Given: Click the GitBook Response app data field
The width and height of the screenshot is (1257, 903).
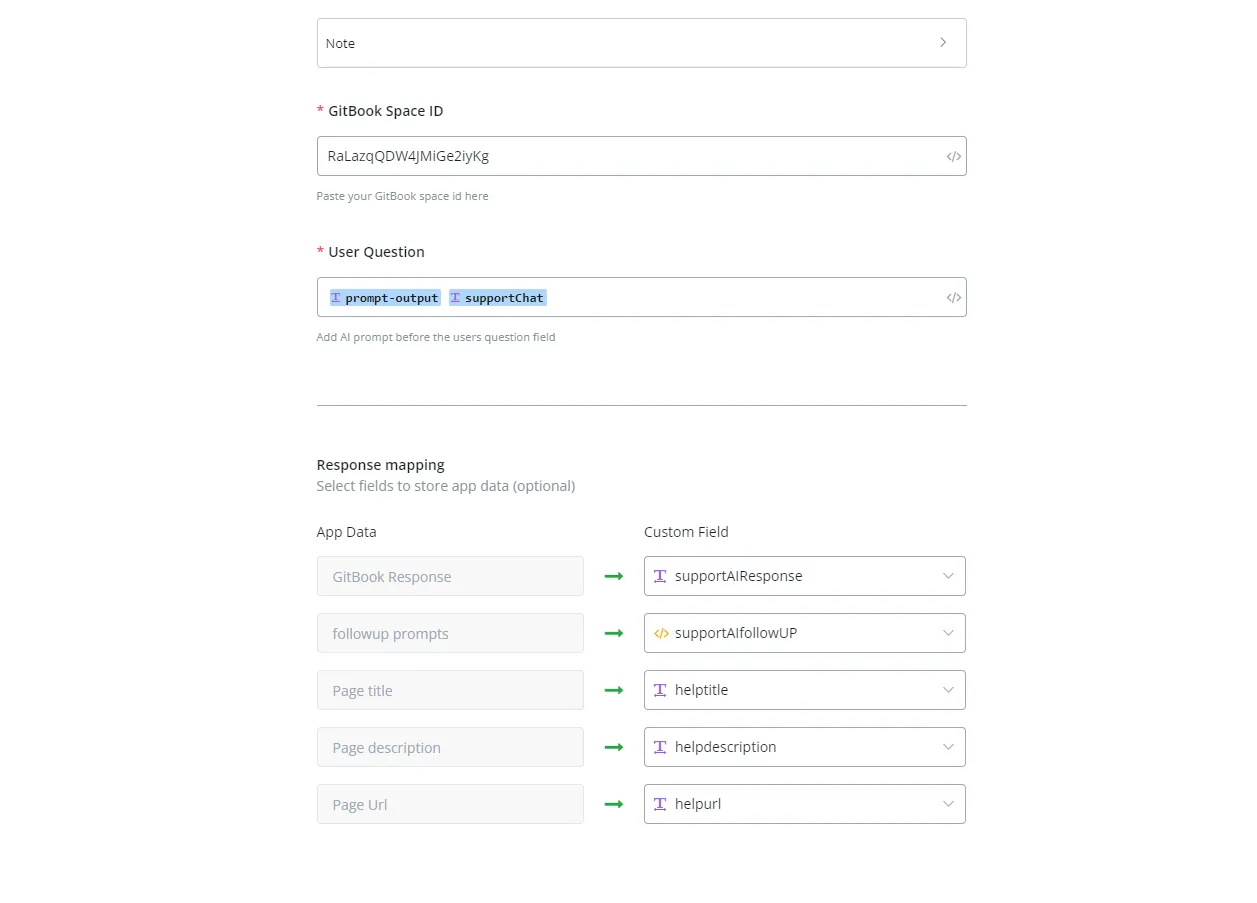Looking at the screenshot, I should [x=450, y=576].
